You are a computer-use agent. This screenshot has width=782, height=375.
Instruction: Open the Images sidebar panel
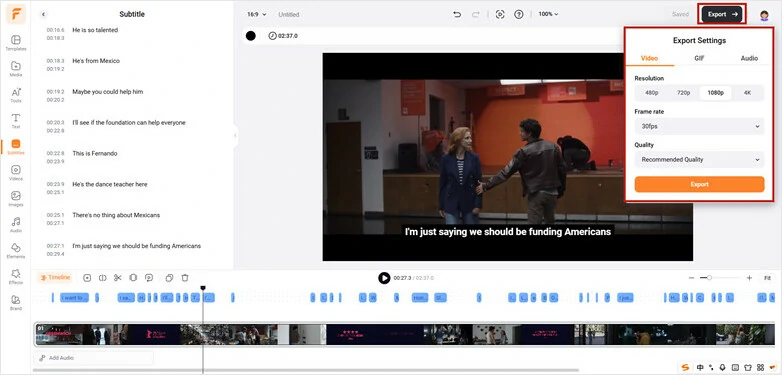(15, 198)
